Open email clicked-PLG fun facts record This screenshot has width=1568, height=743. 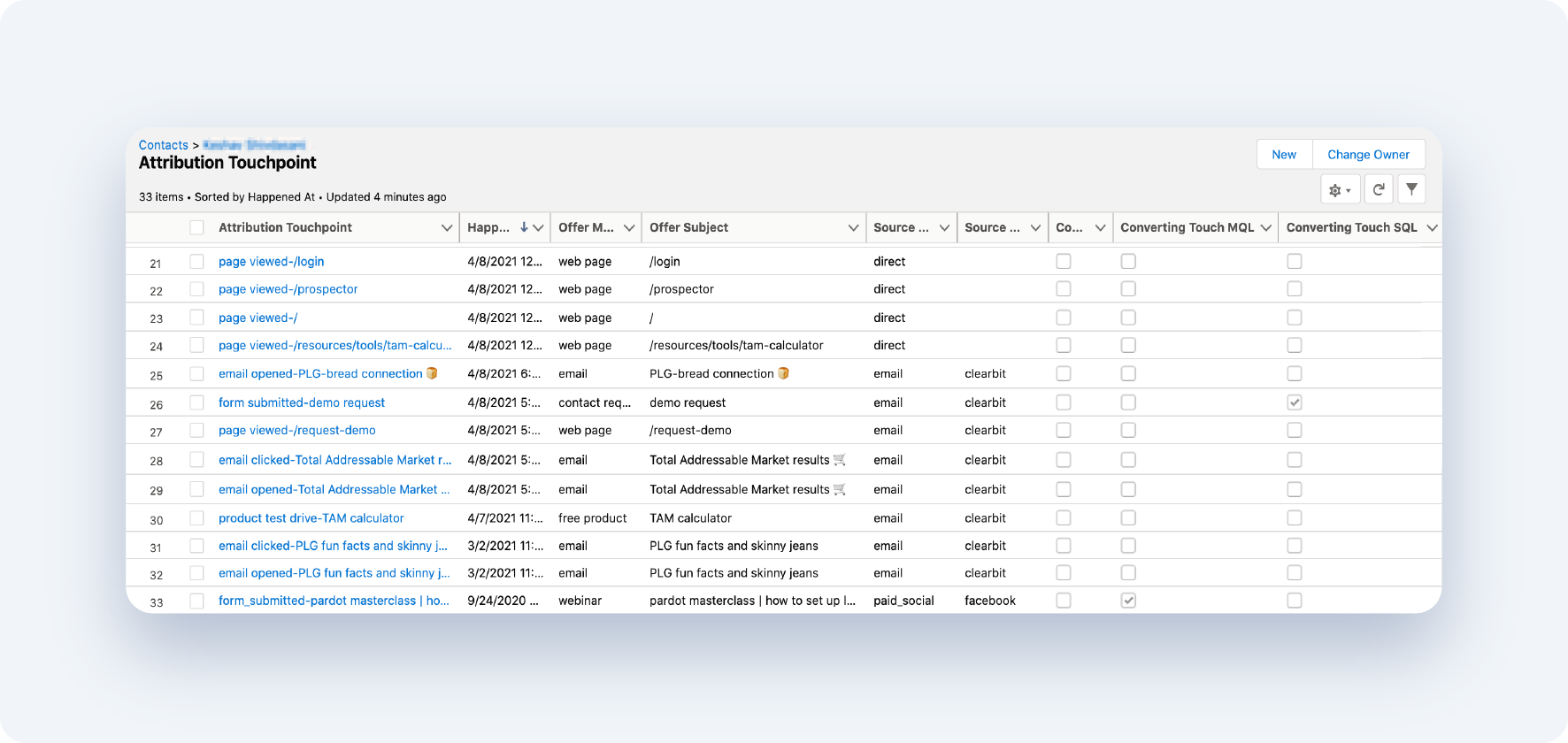click(333, 546)
